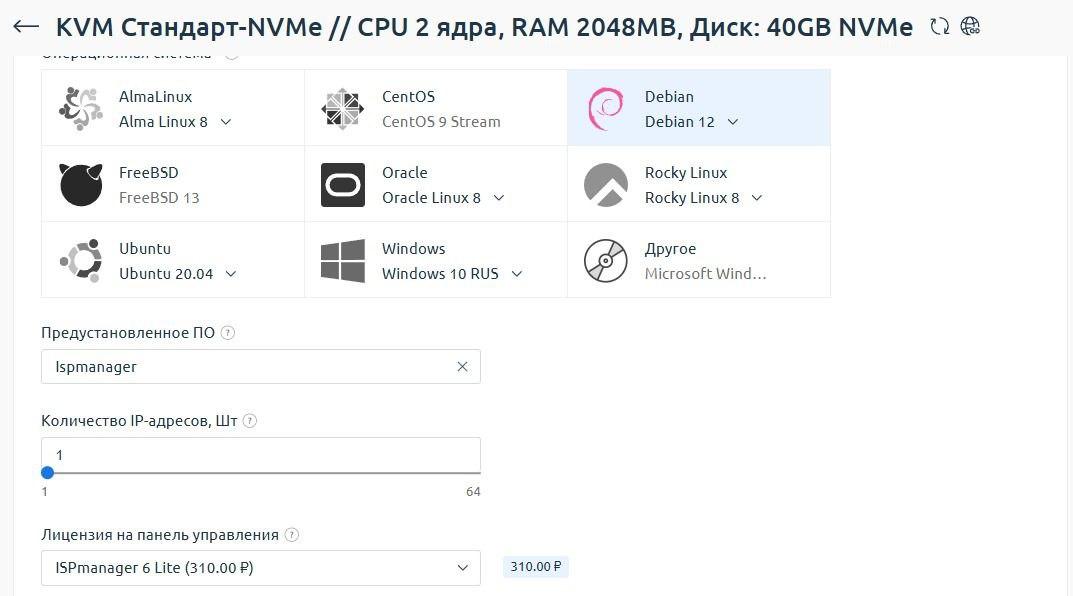
Task: Expand the Debian 12 version dropdown
Action: point(733,122)
